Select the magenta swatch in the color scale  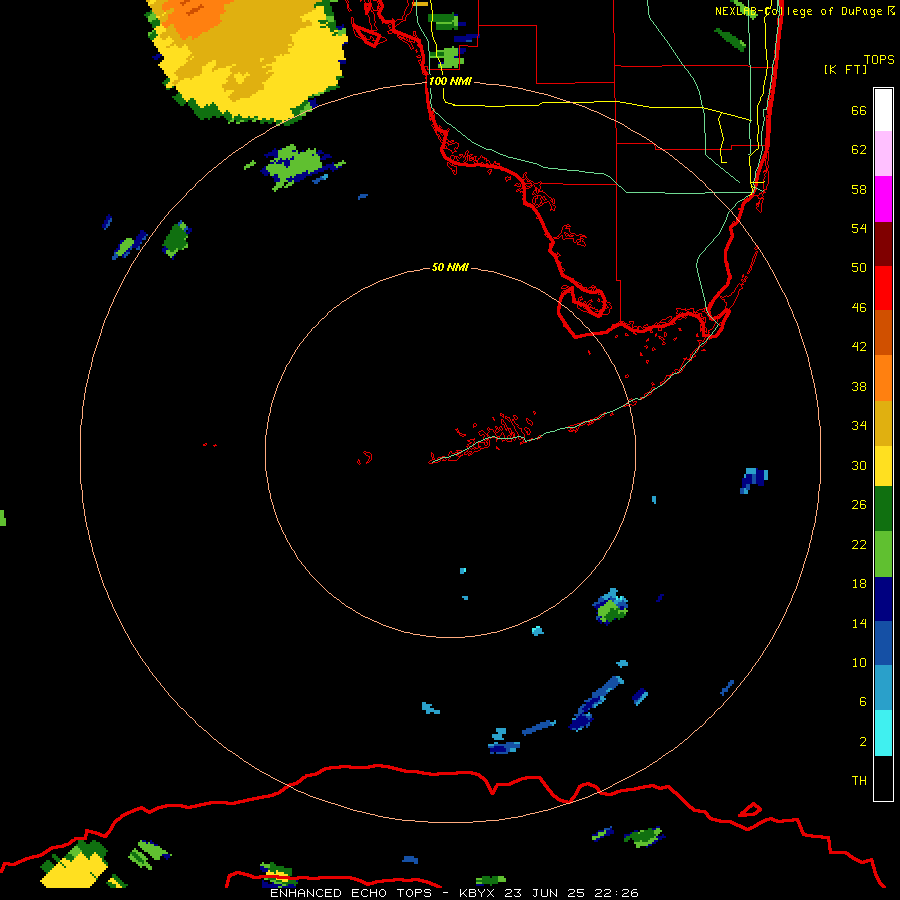883,199
